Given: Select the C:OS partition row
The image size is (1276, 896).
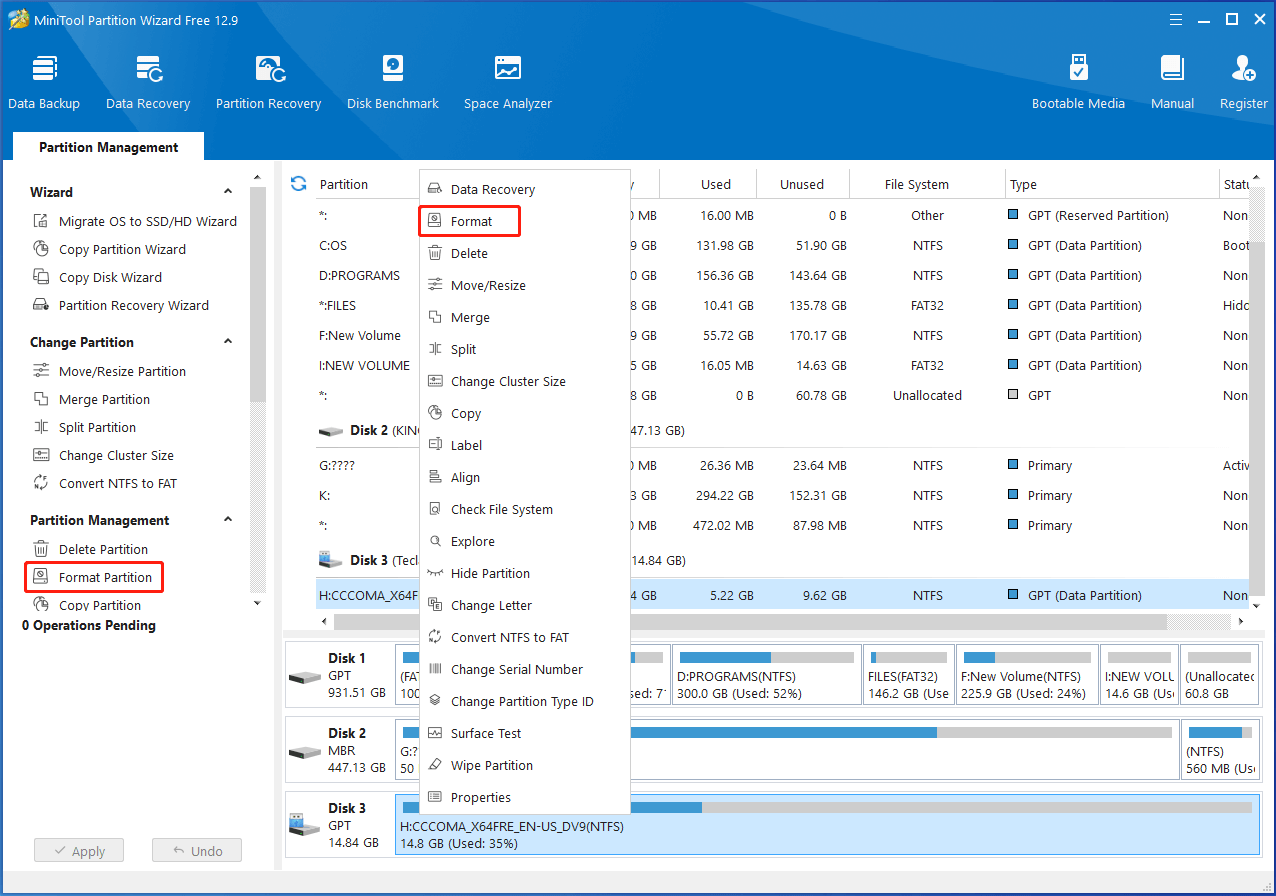Looking at the screenshot, I should [783, 245].
